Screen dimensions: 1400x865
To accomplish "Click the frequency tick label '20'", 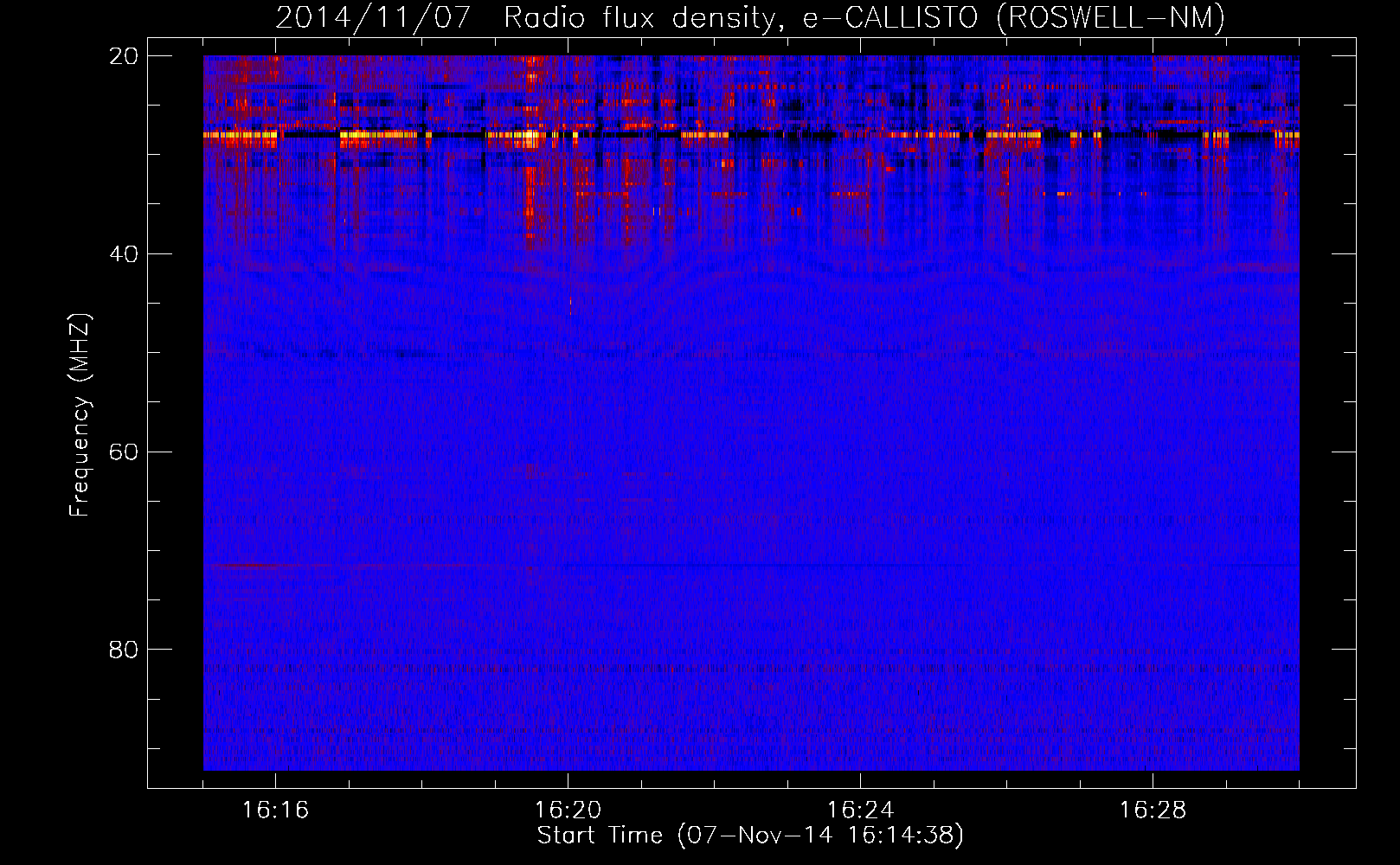I will [125, 56].
